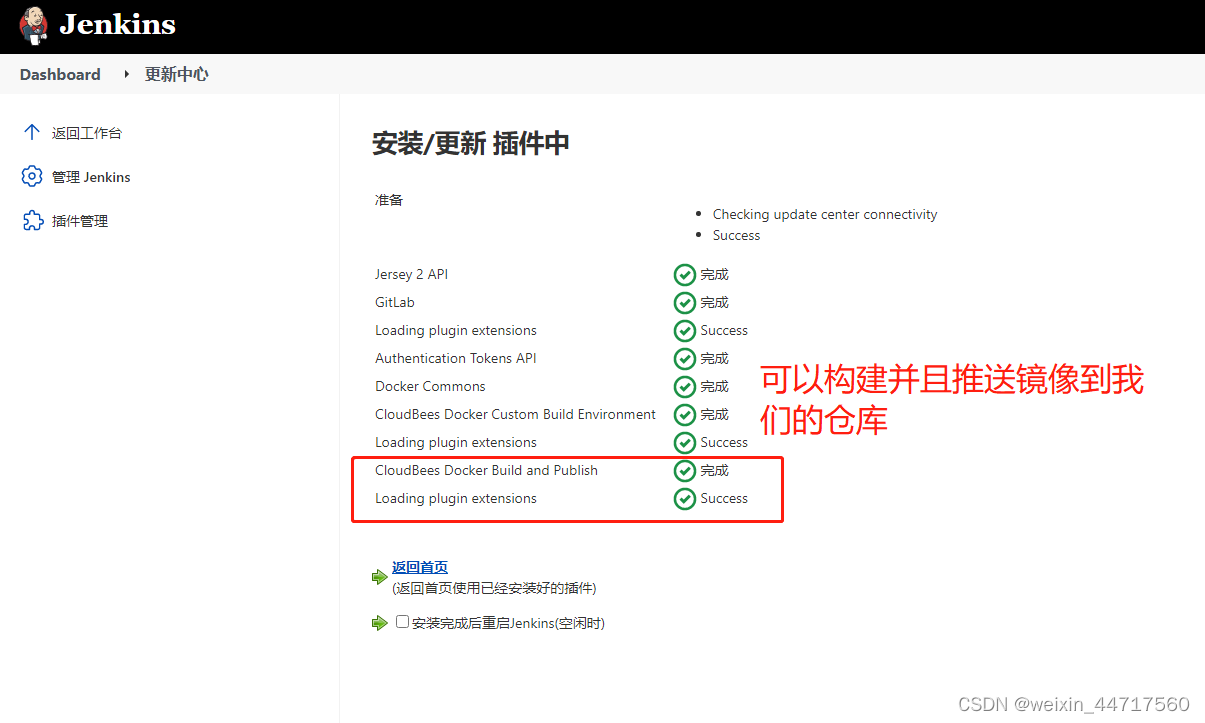The width and height of the screenshot is (1205, 723).
Task: Click the GitLab plugin name
Action: click(395, 302)
